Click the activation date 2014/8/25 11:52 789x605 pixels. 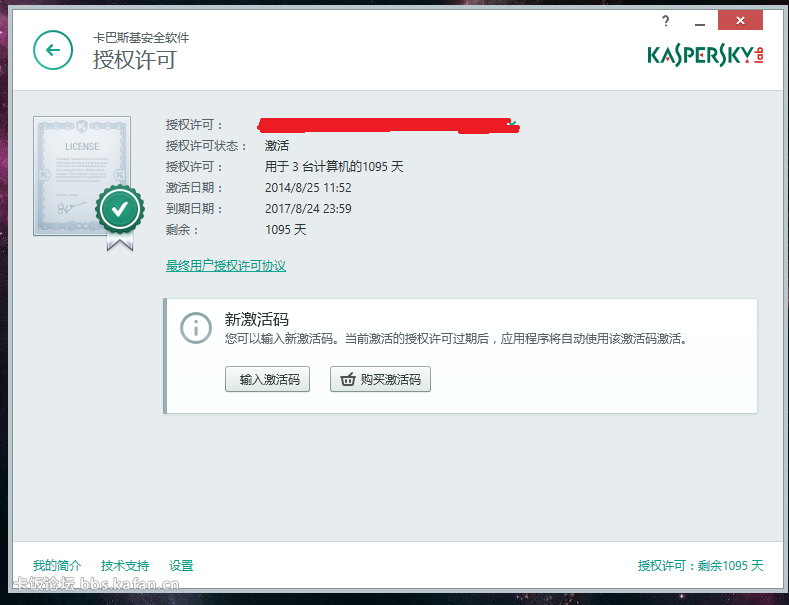point(308,188)
